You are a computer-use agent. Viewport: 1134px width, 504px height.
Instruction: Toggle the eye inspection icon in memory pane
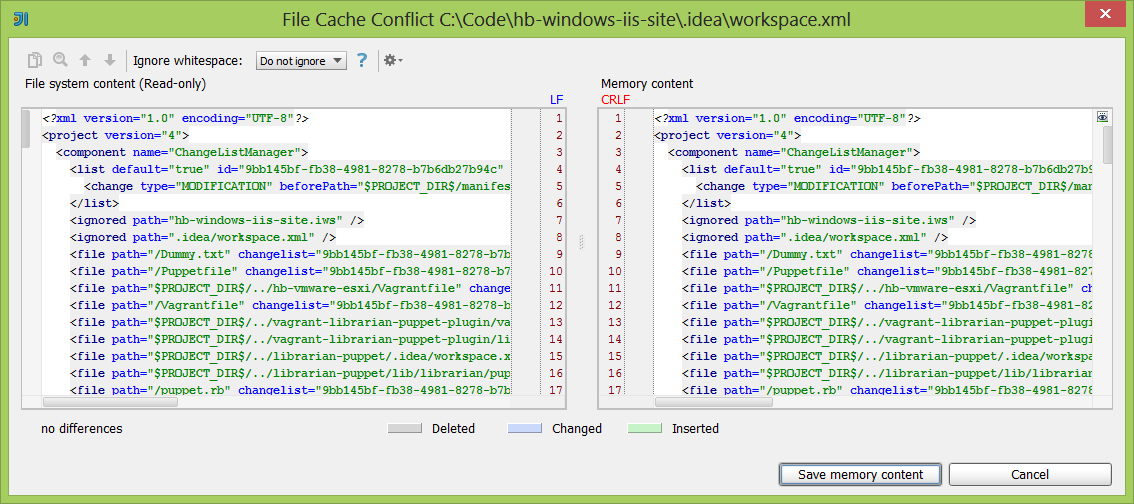pyautogui.click(x=1103, y=117)
